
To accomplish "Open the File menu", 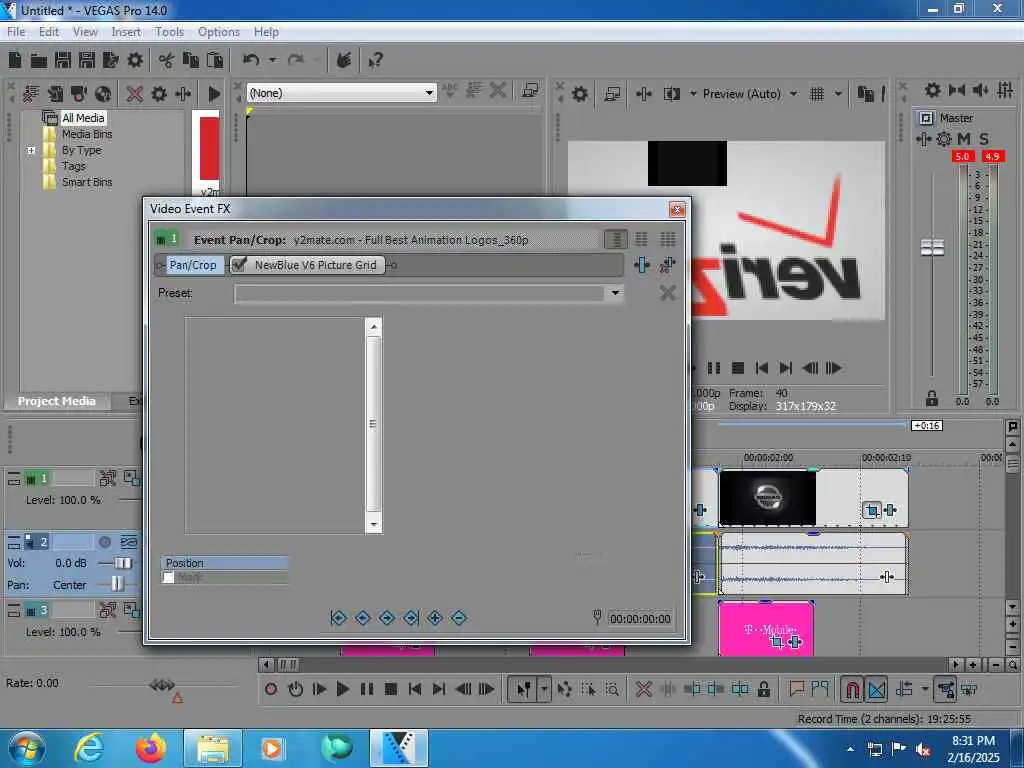I will [x=16, y=32].
